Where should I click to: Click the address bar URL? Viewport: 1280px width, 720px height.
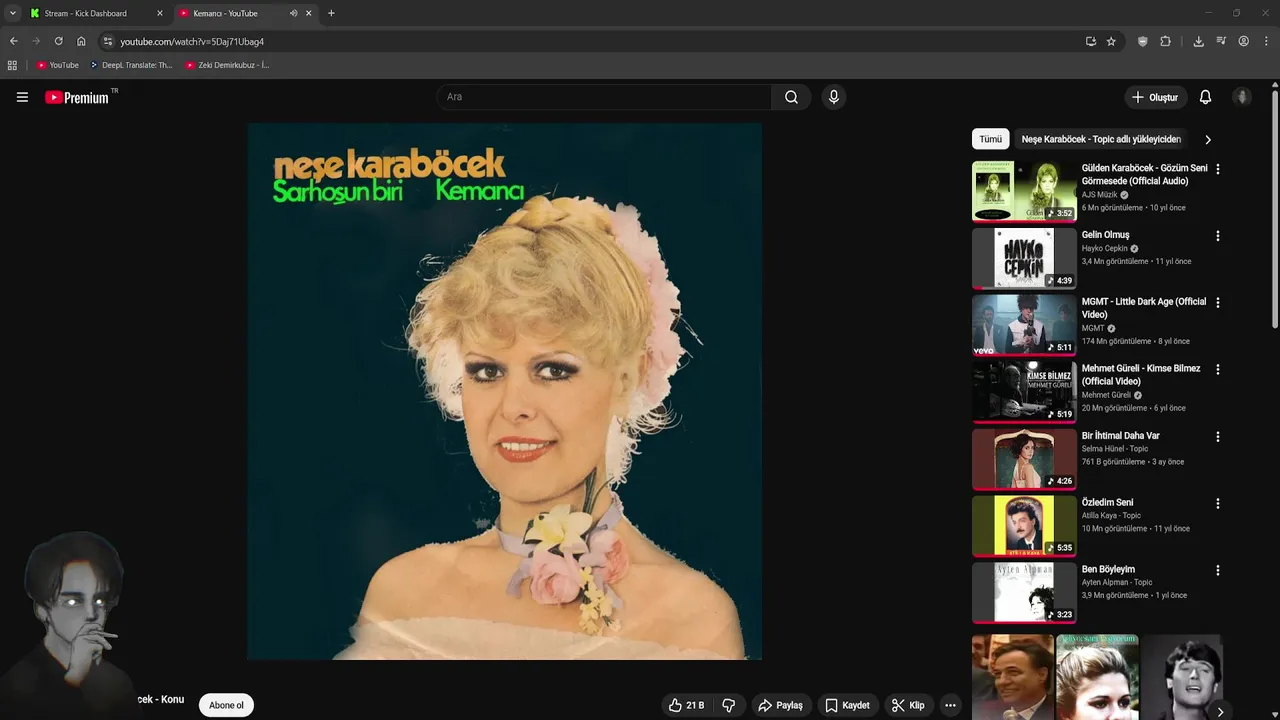[192, 42]
